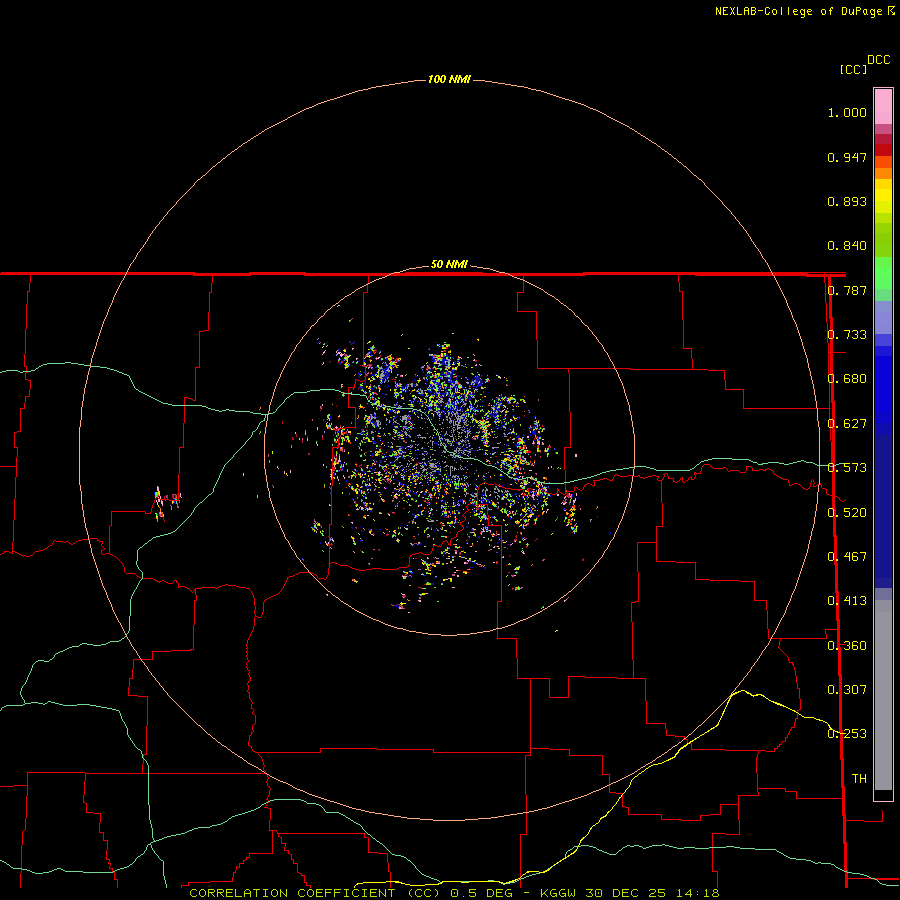The width and height of the screenshot is (900, 900).
Task: Click the 100 NMI range ring label
Action: click(x=449, y=79)
